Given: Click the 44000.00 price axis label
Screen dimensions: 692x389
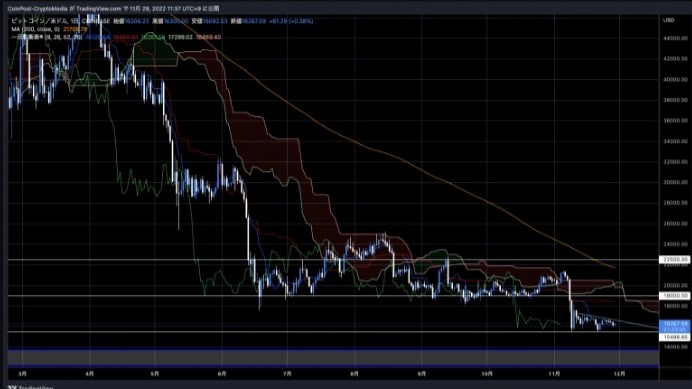Looking at the screenshot, I should 675,38.
